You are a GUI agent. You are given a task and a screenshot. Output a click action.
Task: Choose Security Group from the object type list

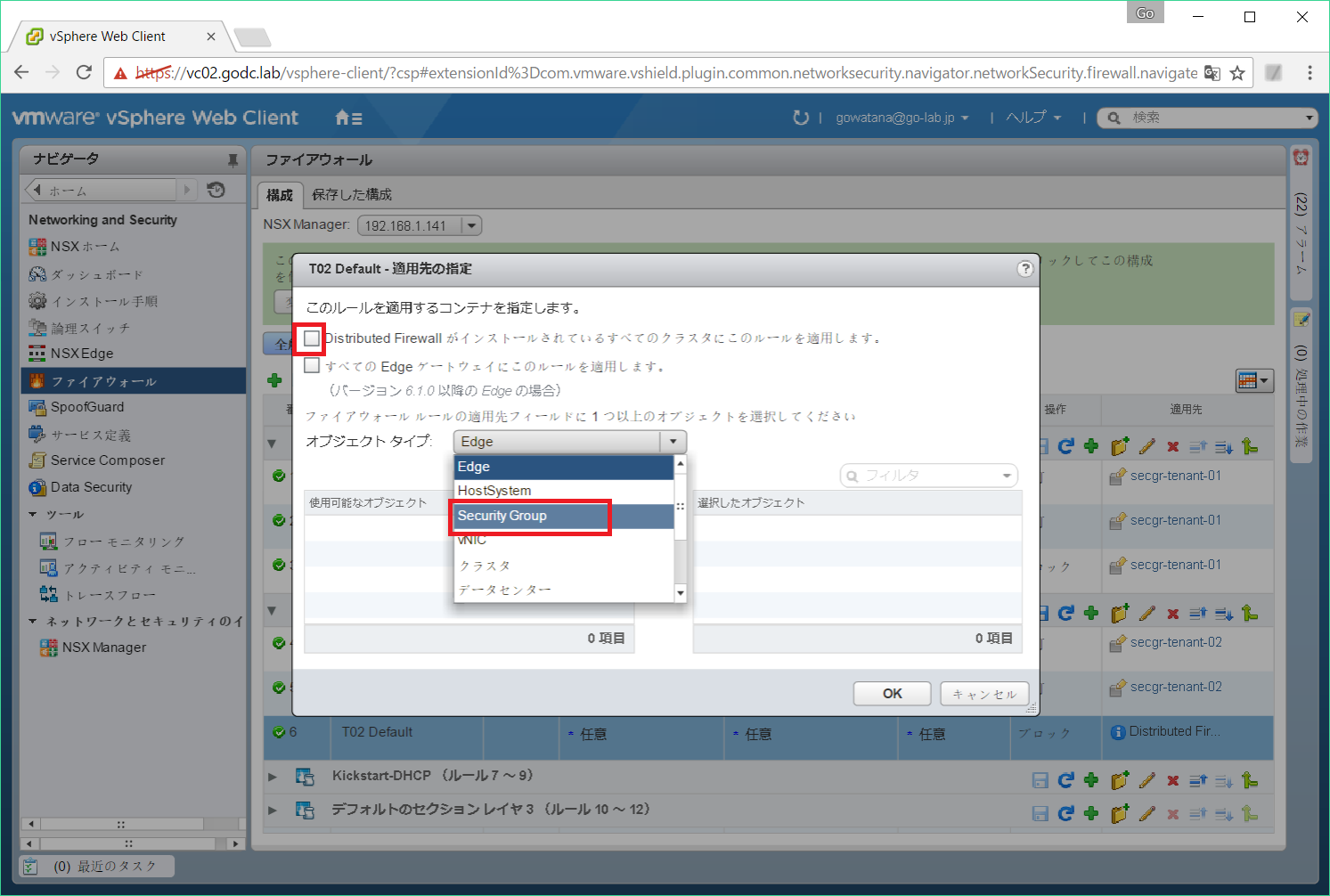click(565, 516)
